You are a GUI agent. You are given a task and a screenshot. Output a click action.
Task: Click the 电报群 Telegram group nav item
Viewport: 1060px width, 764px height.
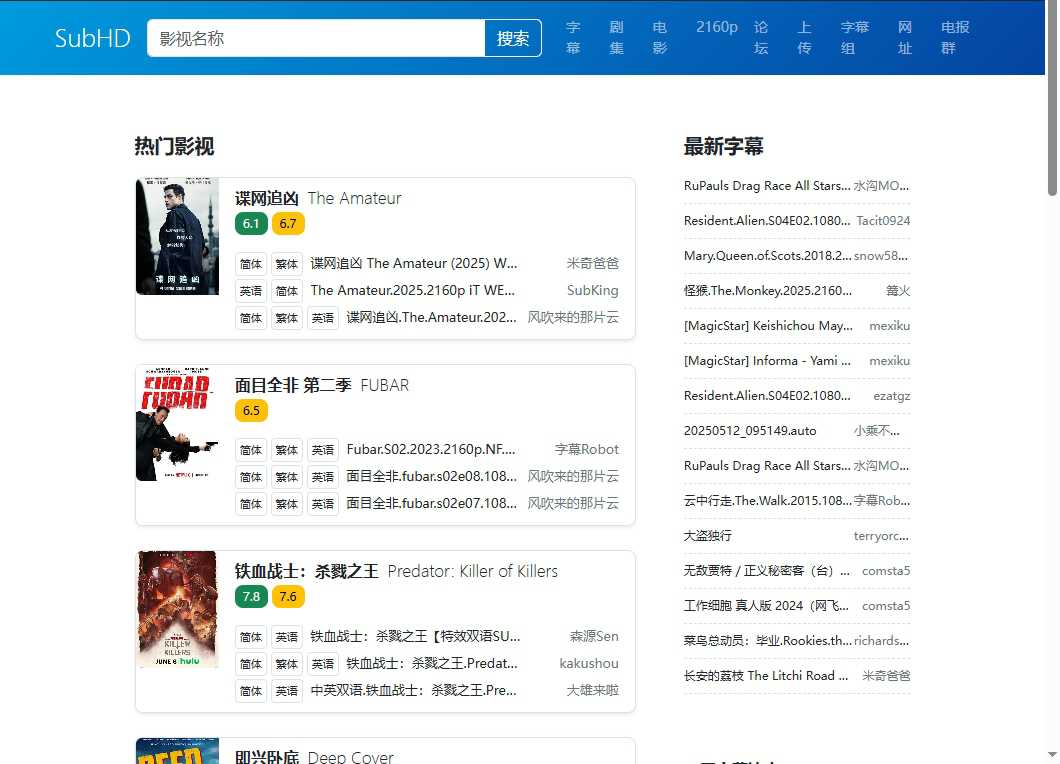click(952, 37)
